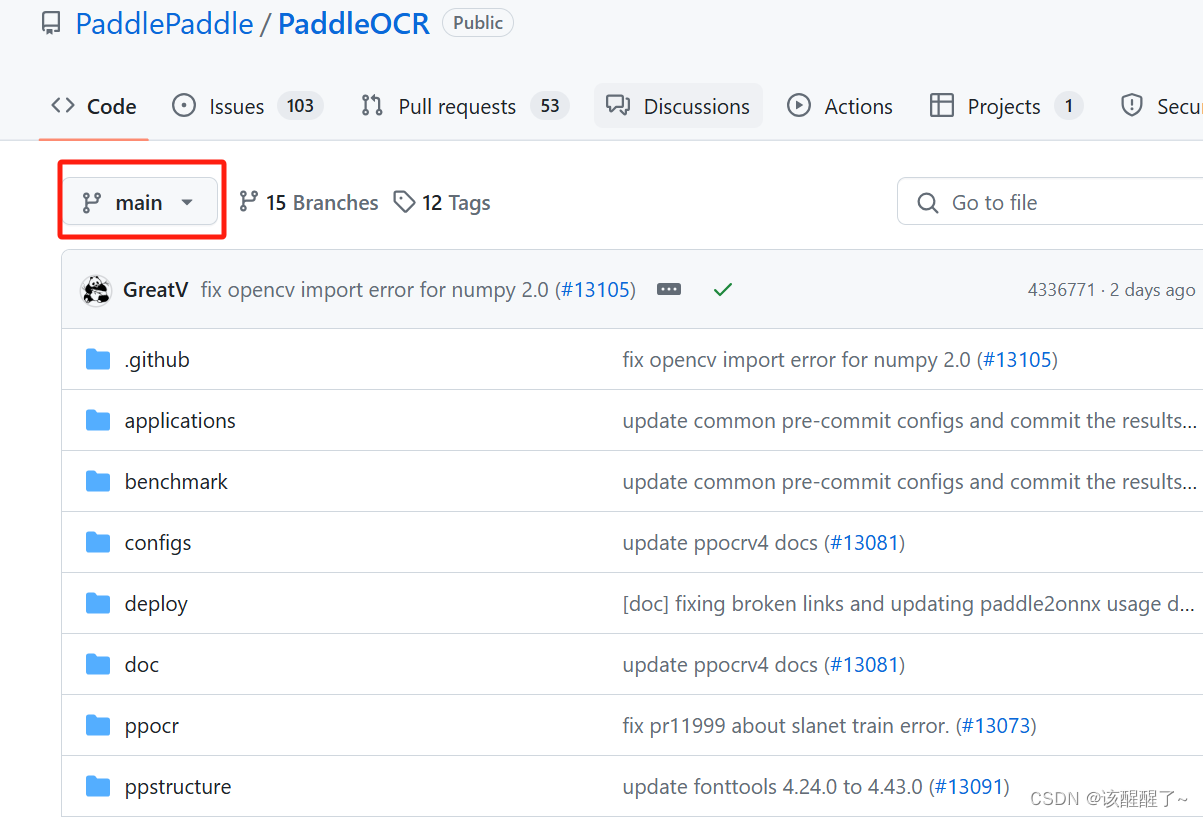This screenshot has width=1203, height=817.
Task: Open applications row pre-commit configs commit message
Action: point(909,421)
